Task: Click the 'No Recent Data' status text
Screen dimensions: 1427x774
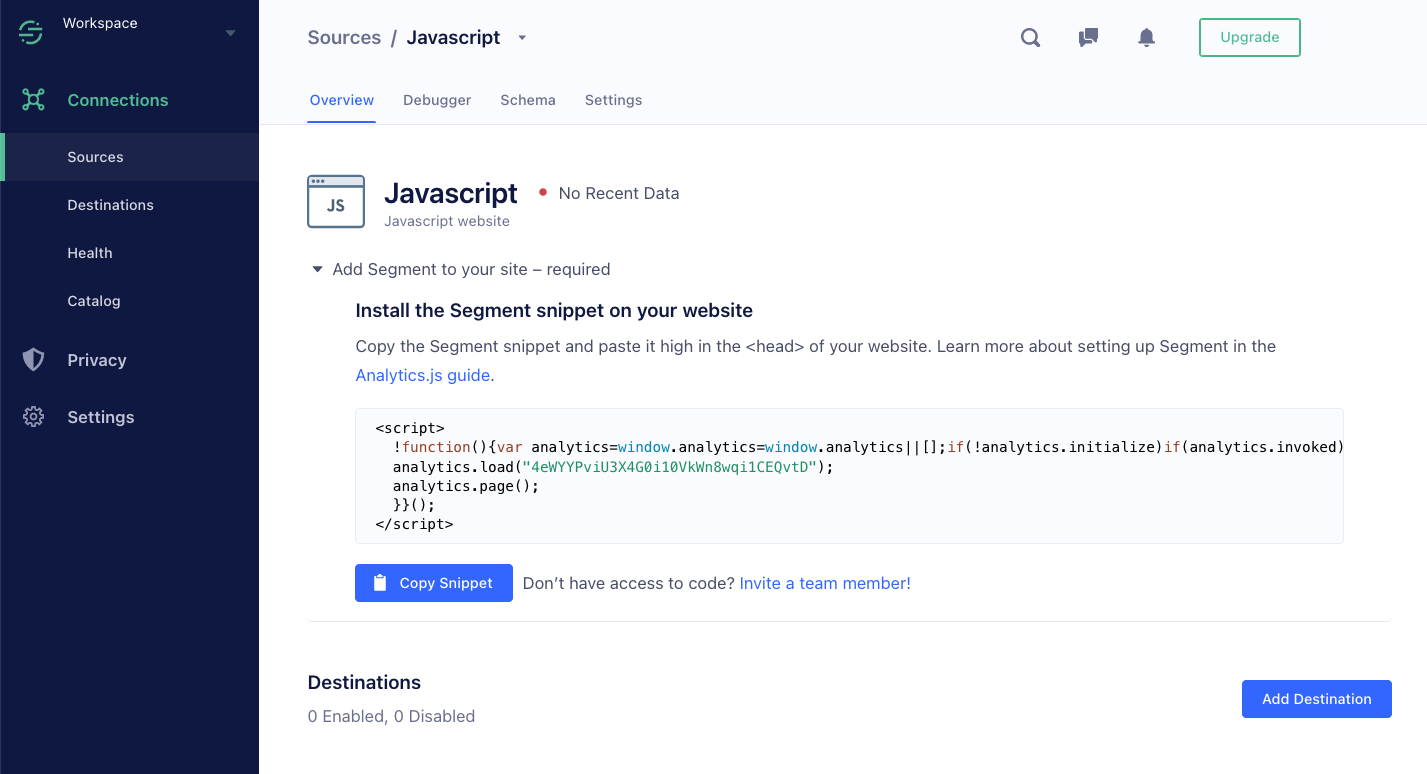Action: point(619,193)
